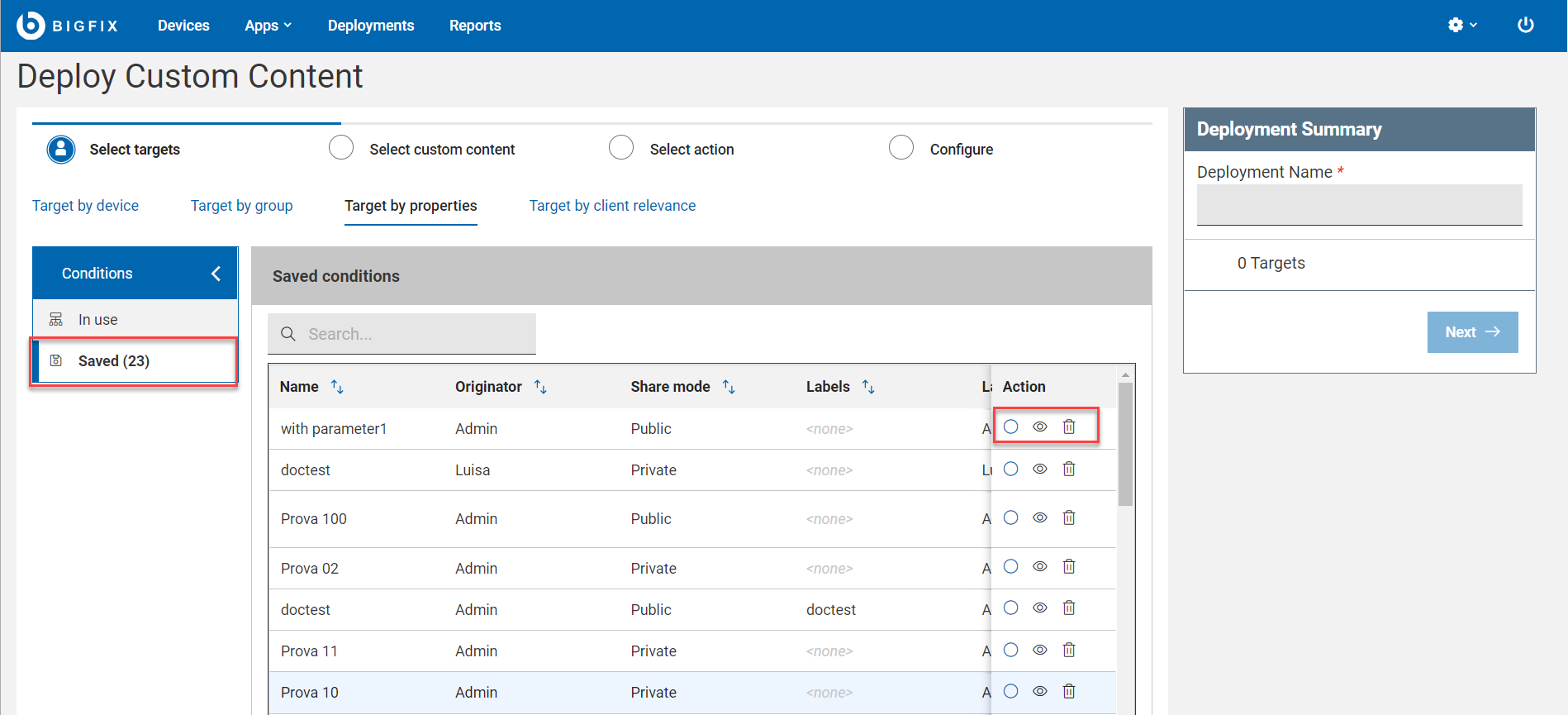Viewport: 1568px width, 715px height.
Task: Sort table by Originator column
Action: 540,387
